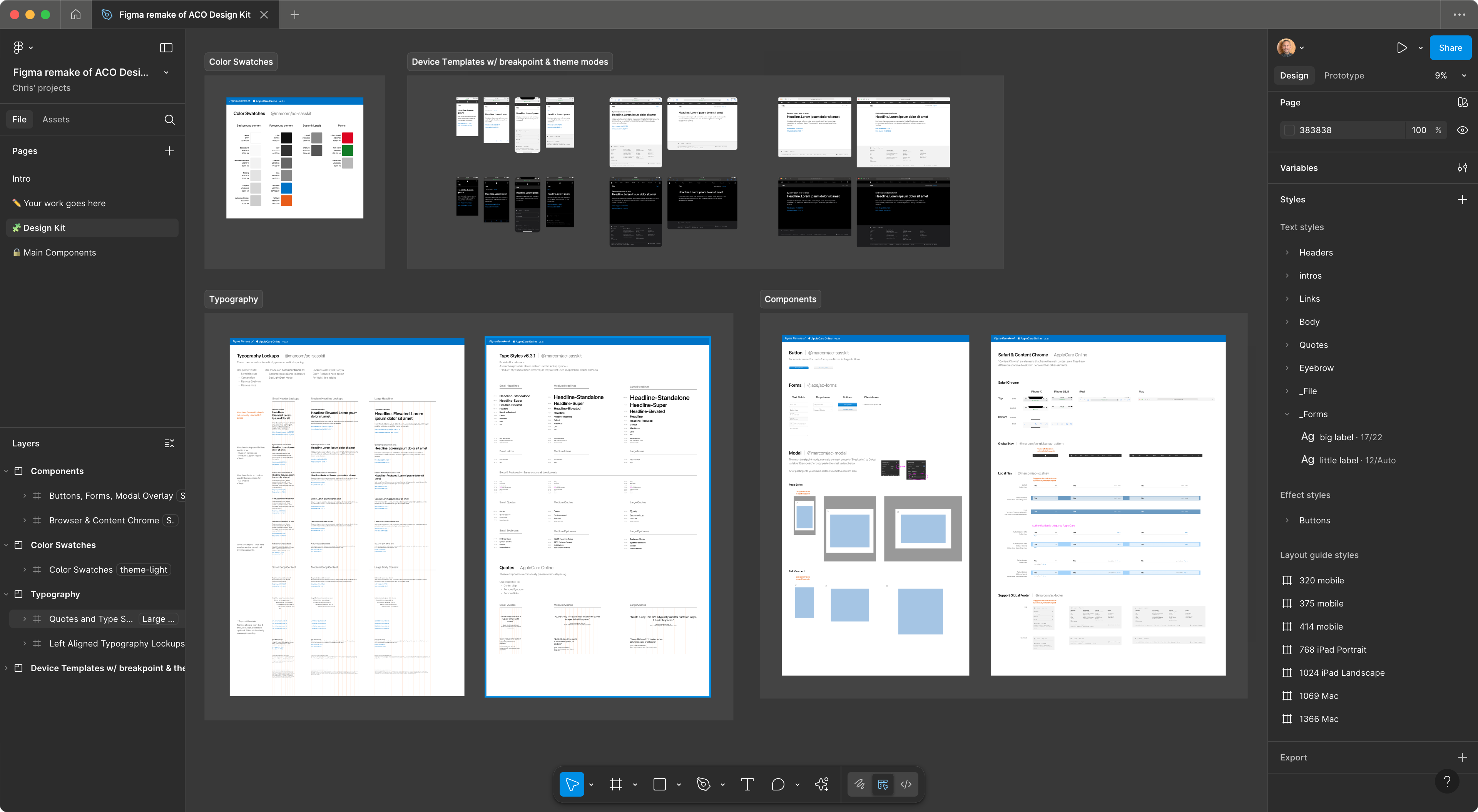Click the blue Share button
Viewport: 1478px width, 812px height.
tap(1450, 48)
